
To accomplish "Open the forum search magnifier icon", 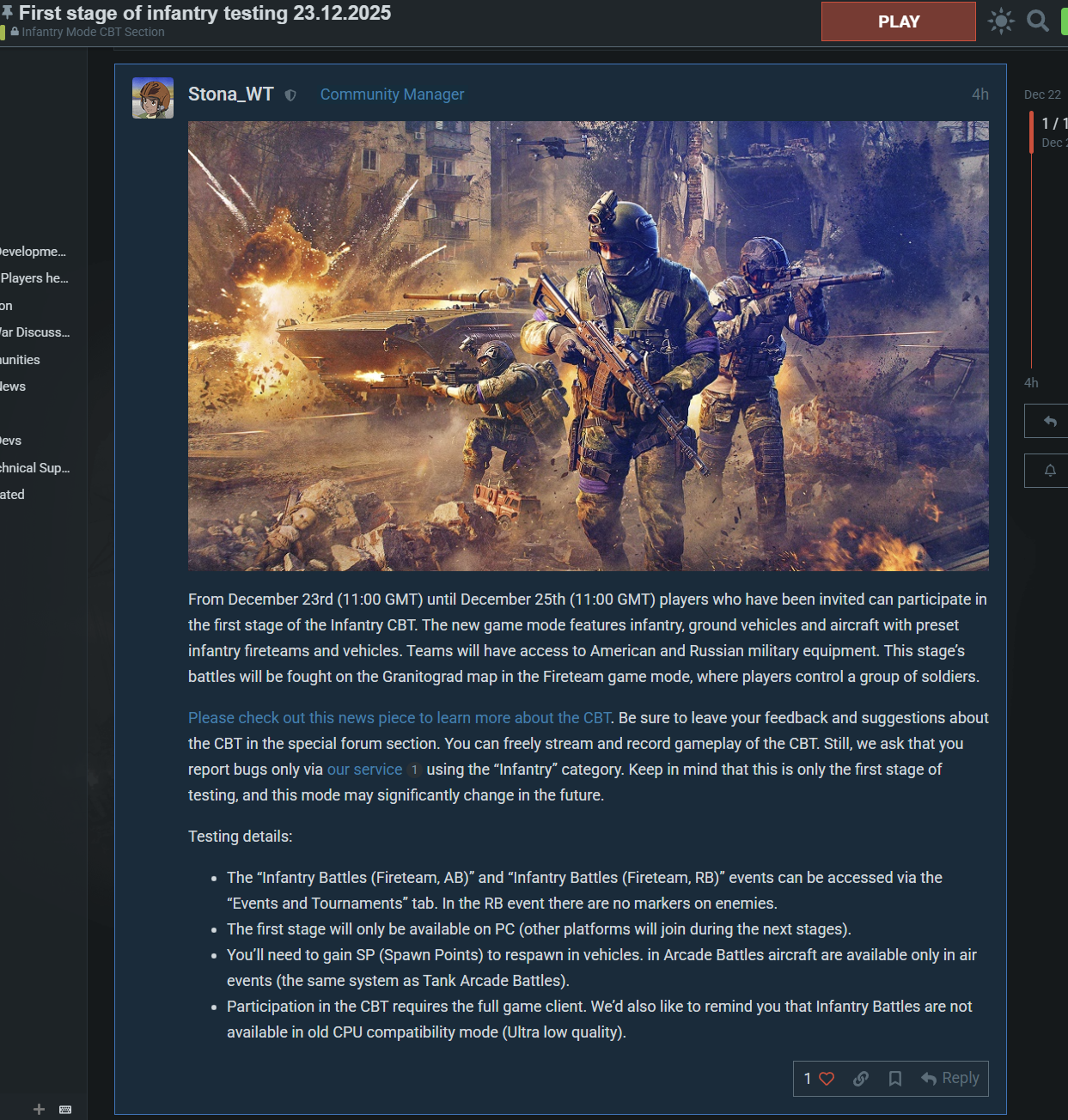I will (1038, 21).
